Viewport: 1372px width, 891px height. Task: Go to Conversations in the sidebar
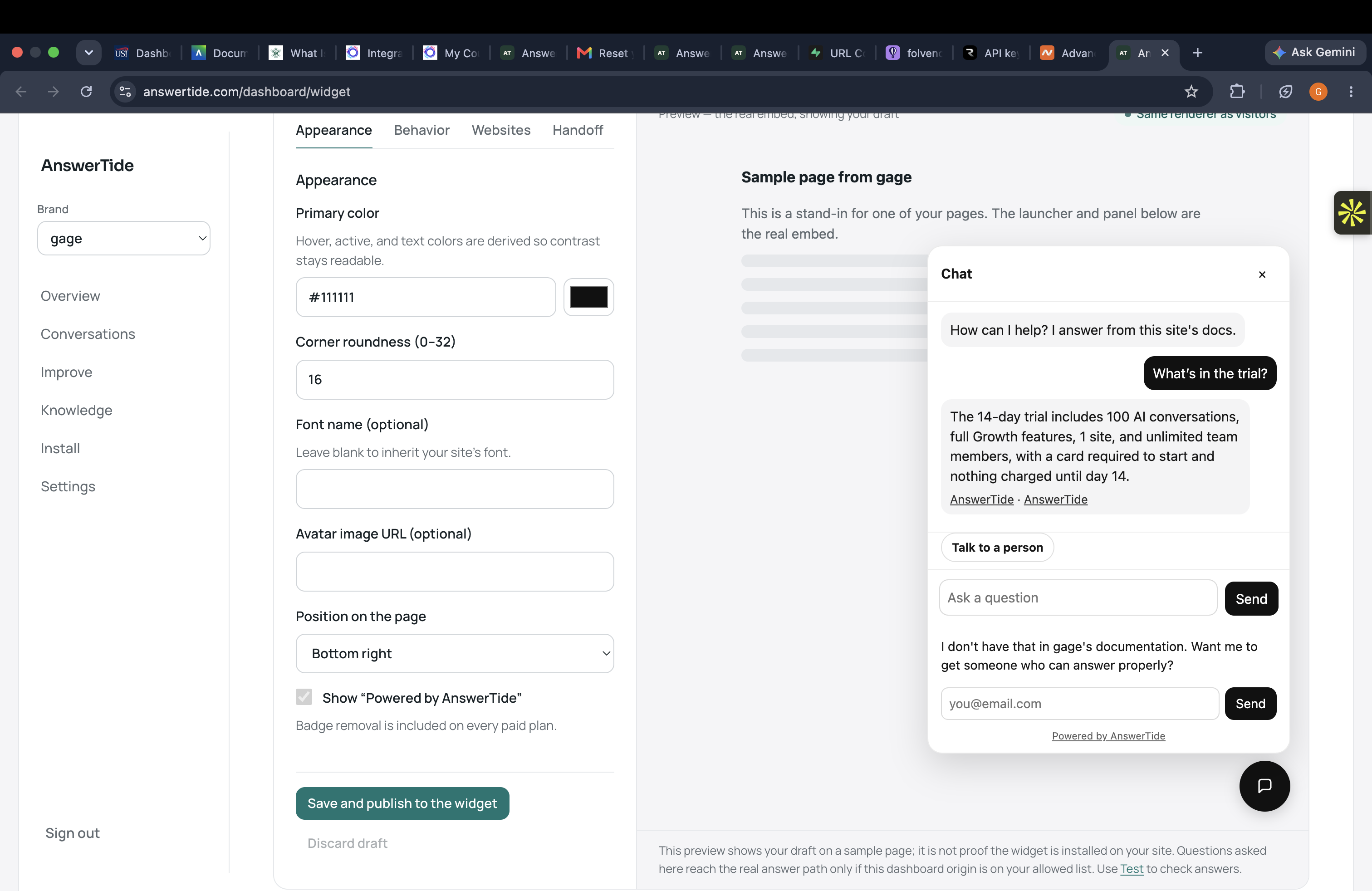(88, 334)
